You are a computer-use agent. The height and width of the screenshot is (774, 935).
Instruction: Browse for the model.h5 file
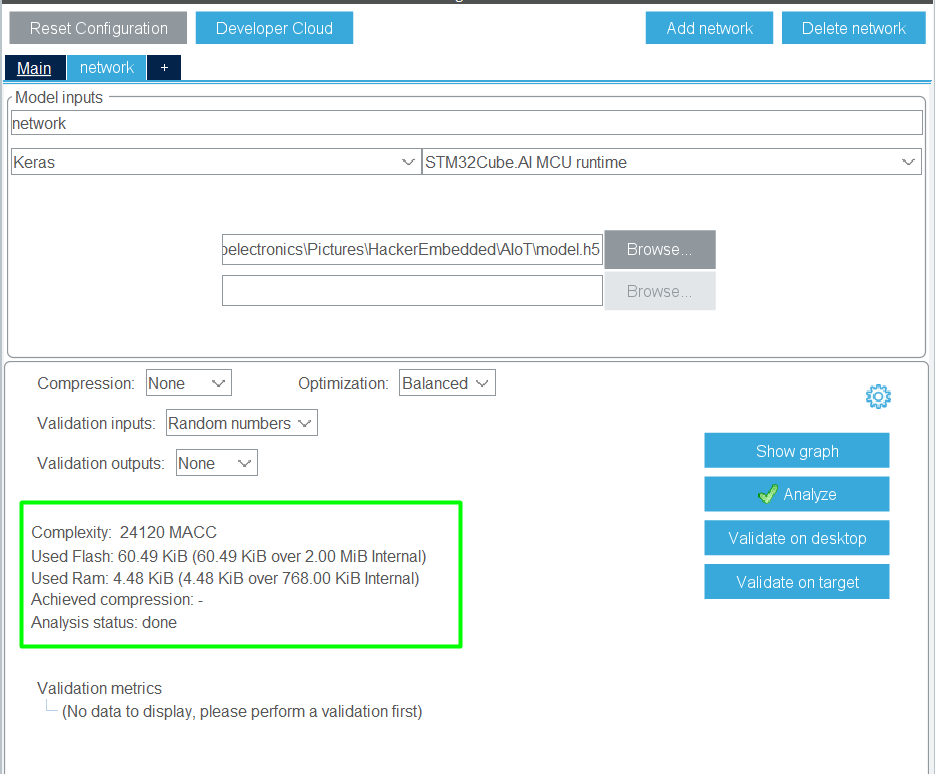(659, 250)
